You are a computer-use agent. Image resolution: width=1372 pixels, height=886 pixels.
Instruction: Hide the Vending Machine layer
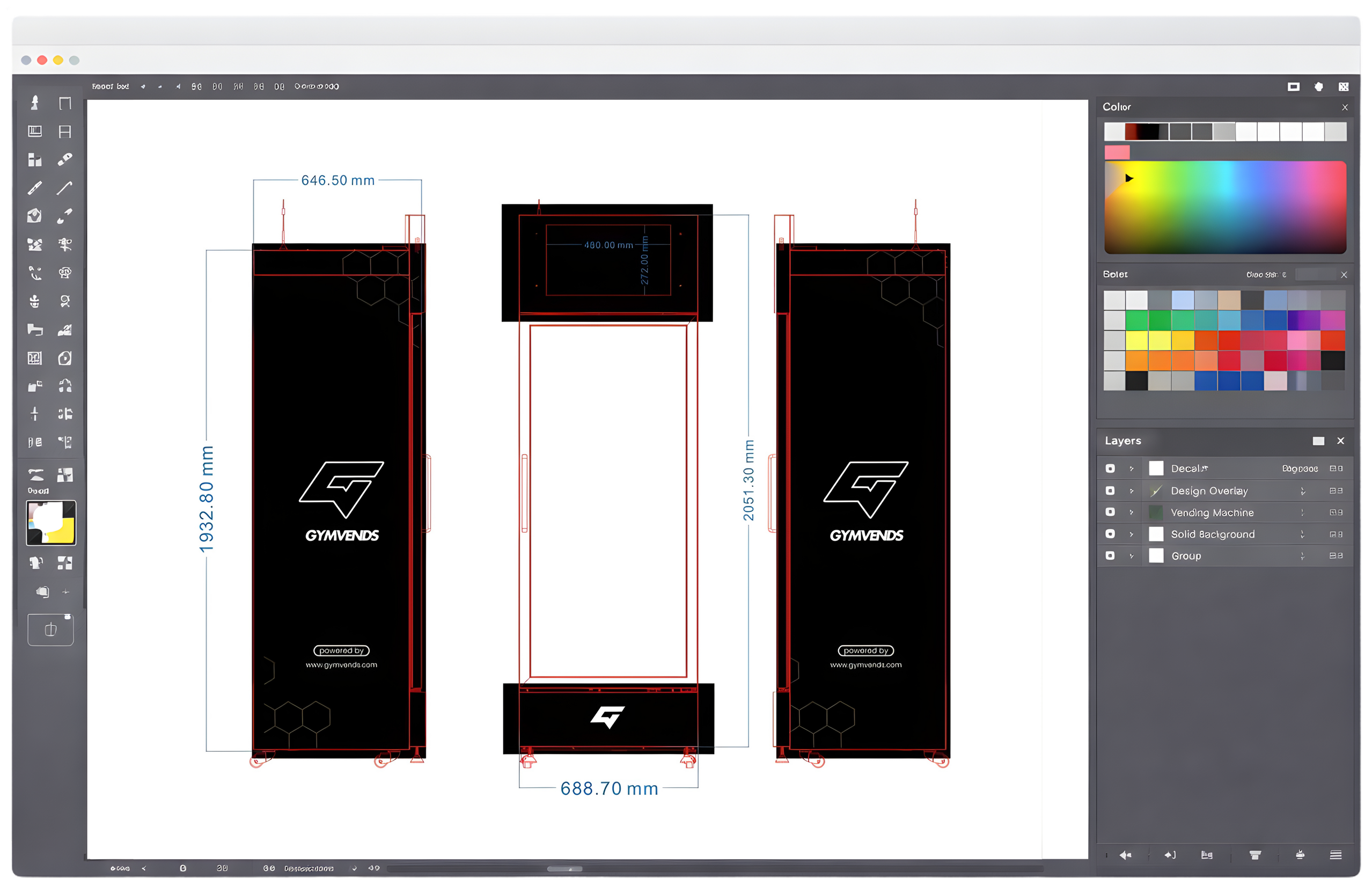point(1110,512)
